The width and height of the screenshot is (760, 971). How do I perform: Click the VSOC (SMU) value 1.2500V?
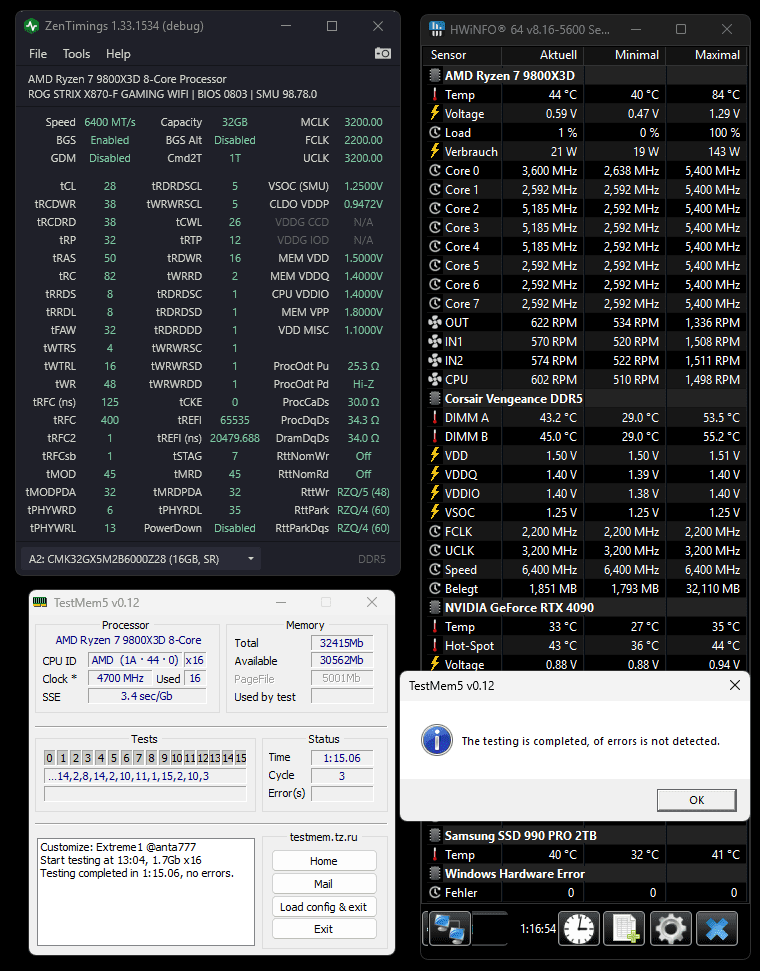[364, 186]
